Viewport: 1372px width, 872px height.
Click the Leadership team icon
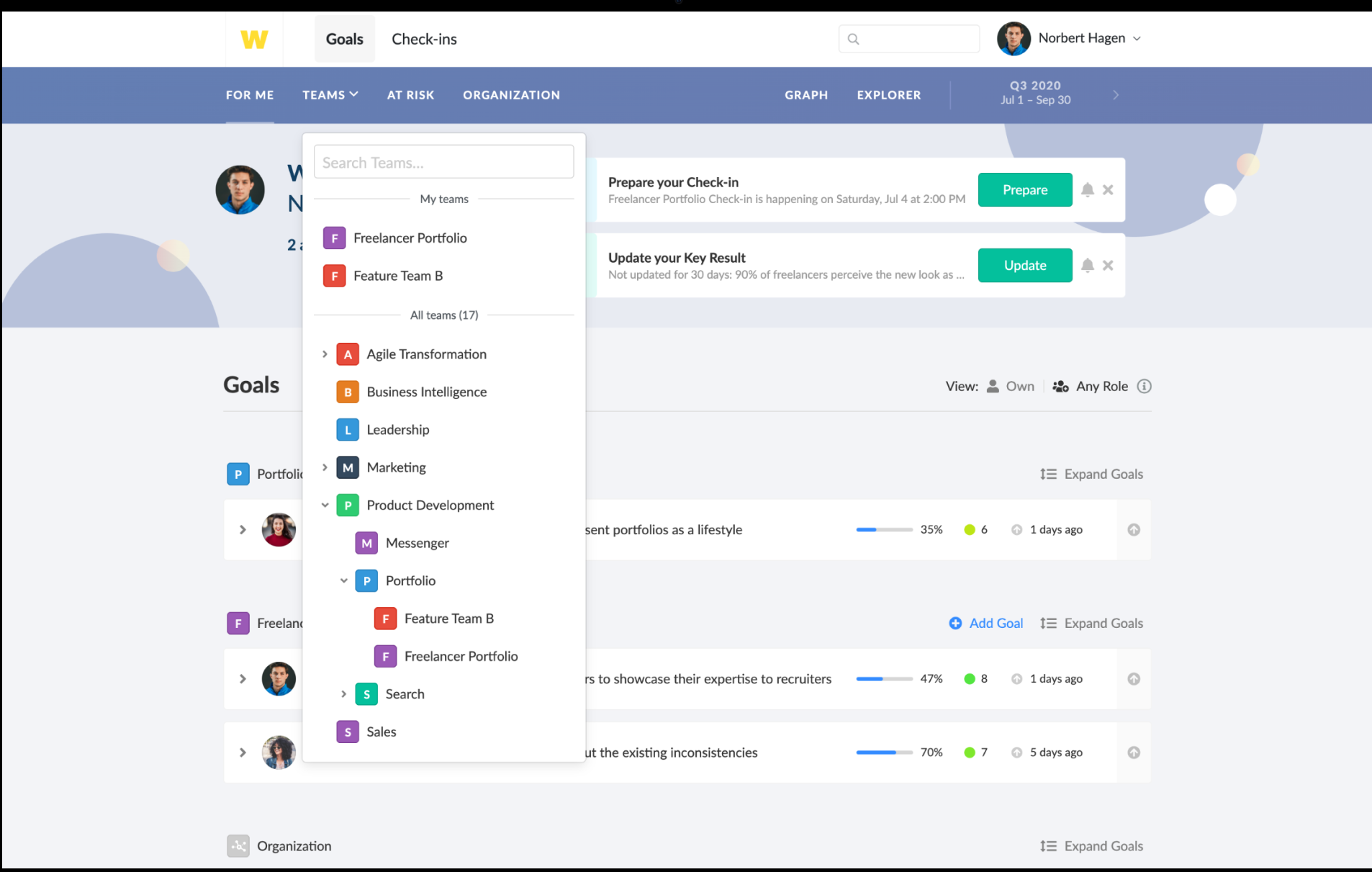point(348,429)
